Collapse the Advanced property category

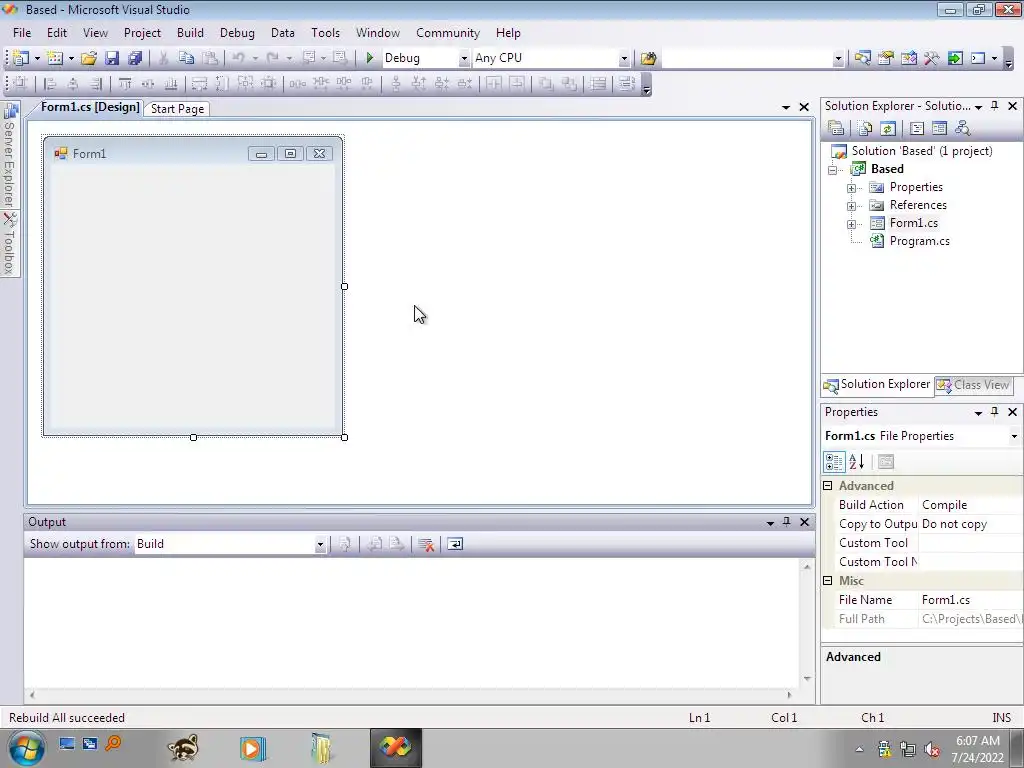coord(827,486)
